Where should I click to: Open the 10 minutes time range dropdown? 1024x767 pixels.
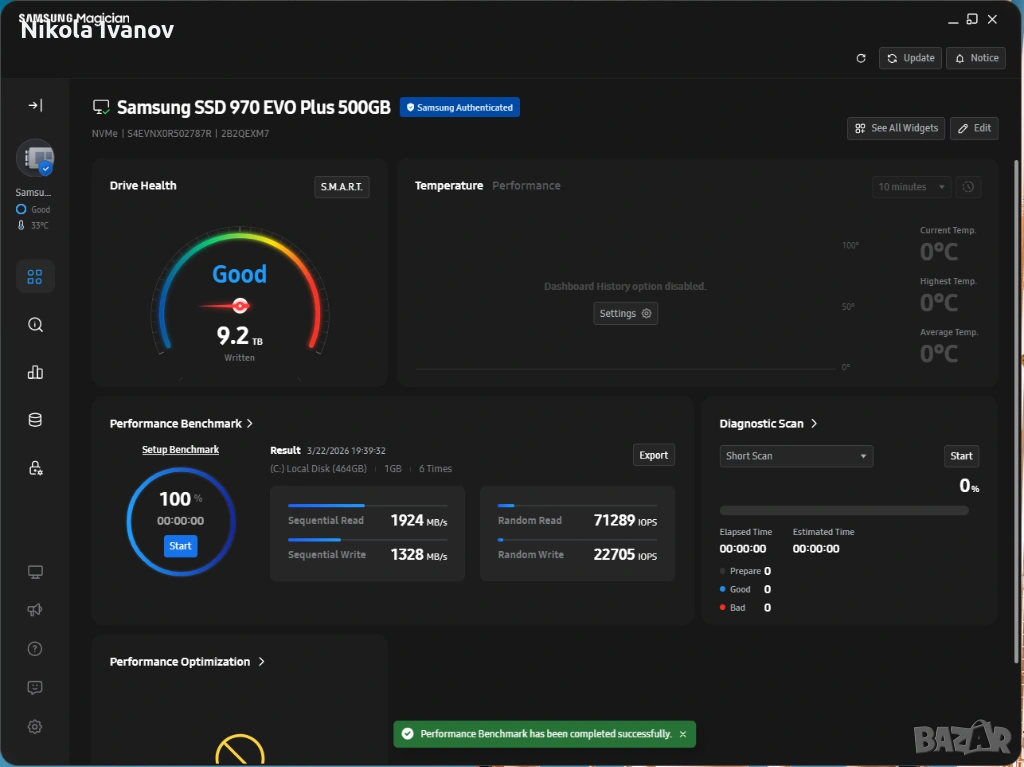(911, 187)
